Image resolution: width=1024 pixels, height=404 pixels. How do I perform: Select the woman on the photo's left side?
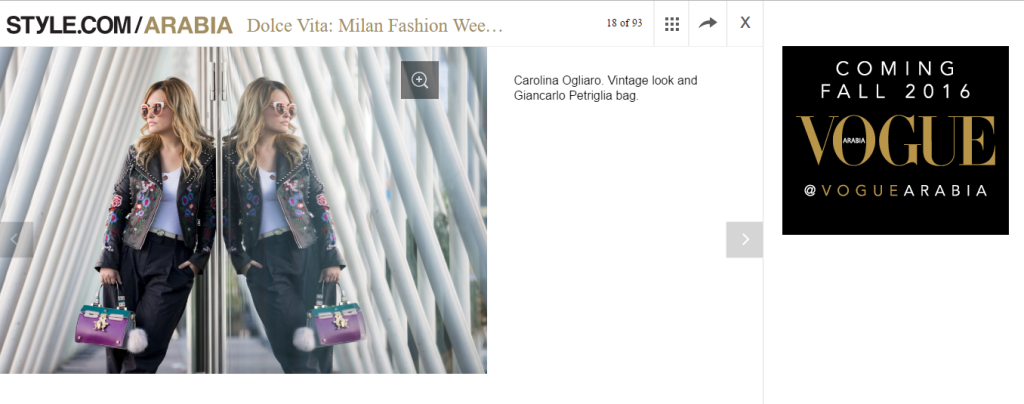tap(152, 225)
